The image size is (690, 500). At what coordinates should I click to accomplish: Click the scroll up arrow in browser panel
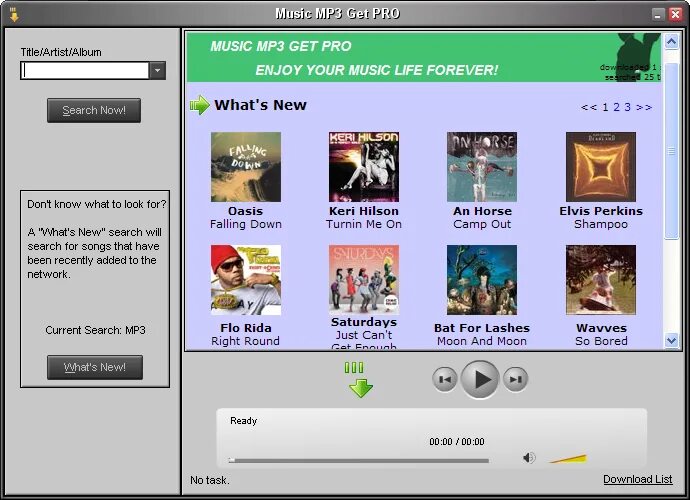tap(672, 42)
